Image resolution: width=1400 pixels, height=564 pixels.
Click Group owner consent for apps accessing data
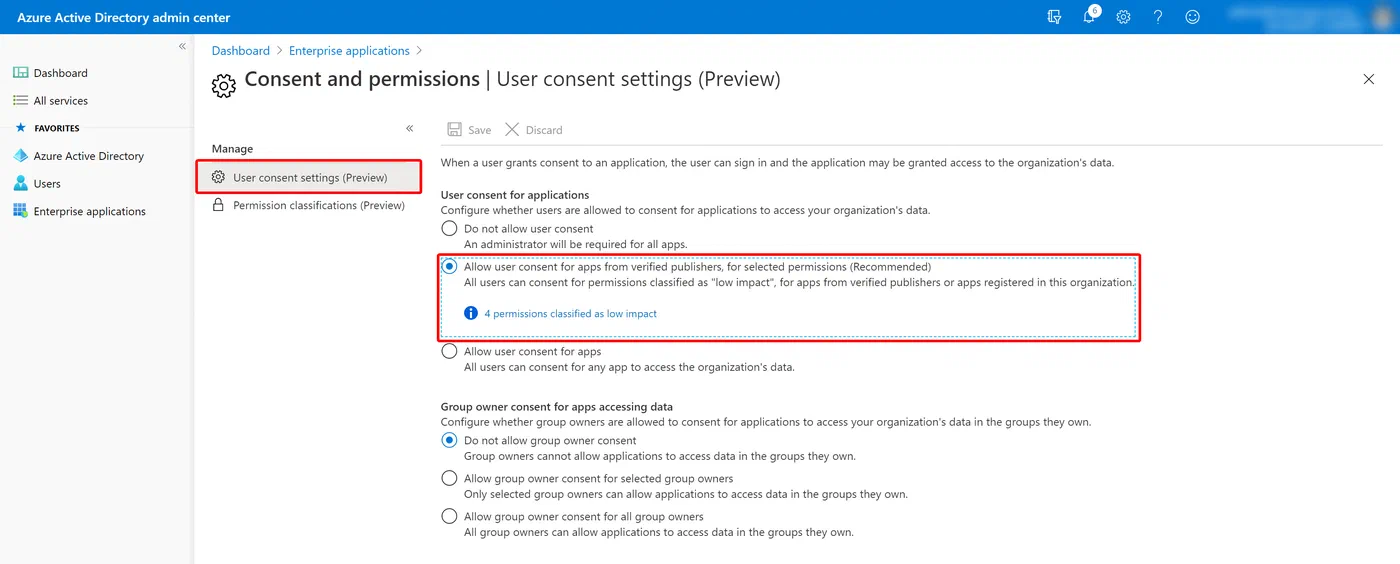pos(557,407)
